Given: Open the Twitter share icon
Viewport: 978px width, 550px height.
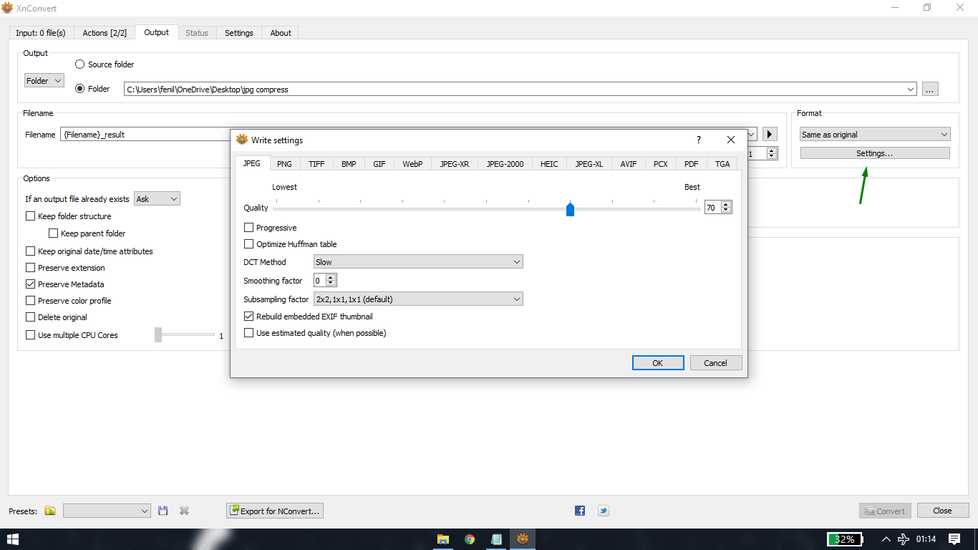Looking at the screenshot, I should [603, 511].
